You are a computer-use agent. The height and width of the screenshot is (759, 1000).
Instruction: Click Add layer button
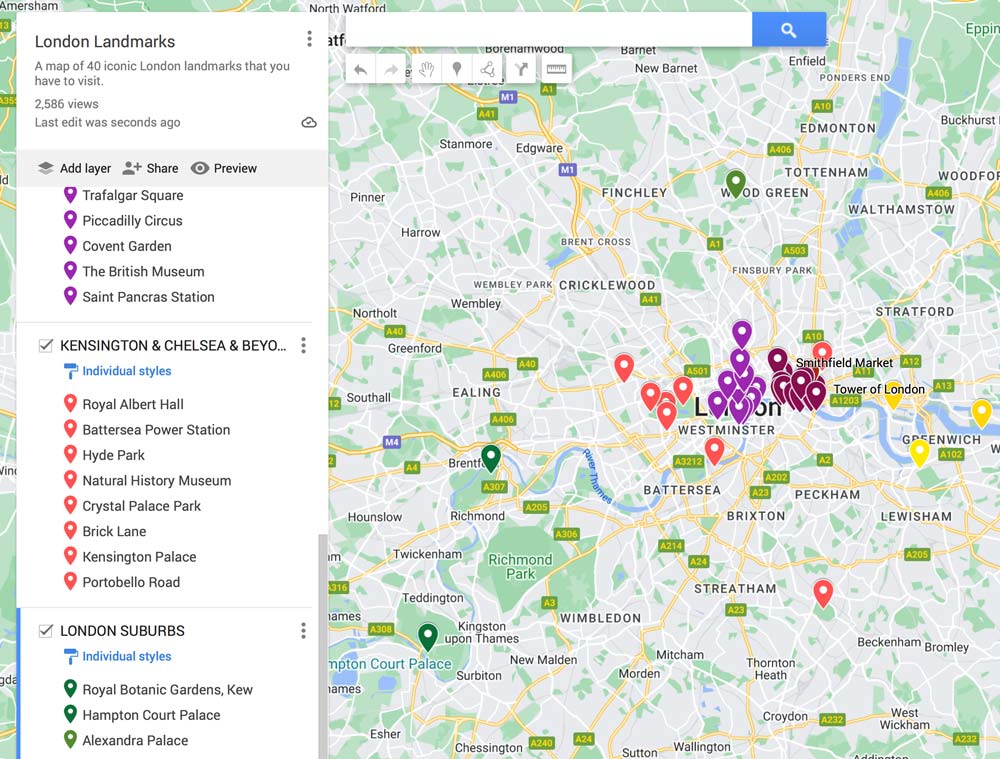point(74,168)
